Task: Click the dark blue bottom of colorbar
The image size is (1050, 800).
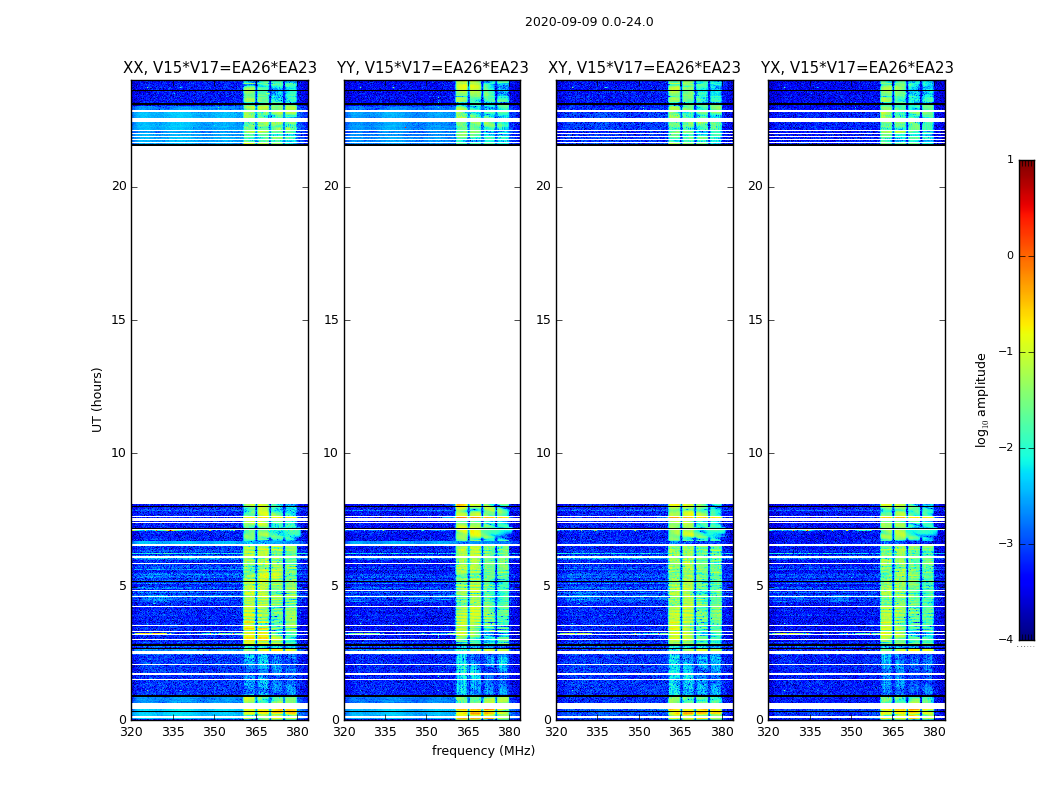Action: (x=1026, y=633)
